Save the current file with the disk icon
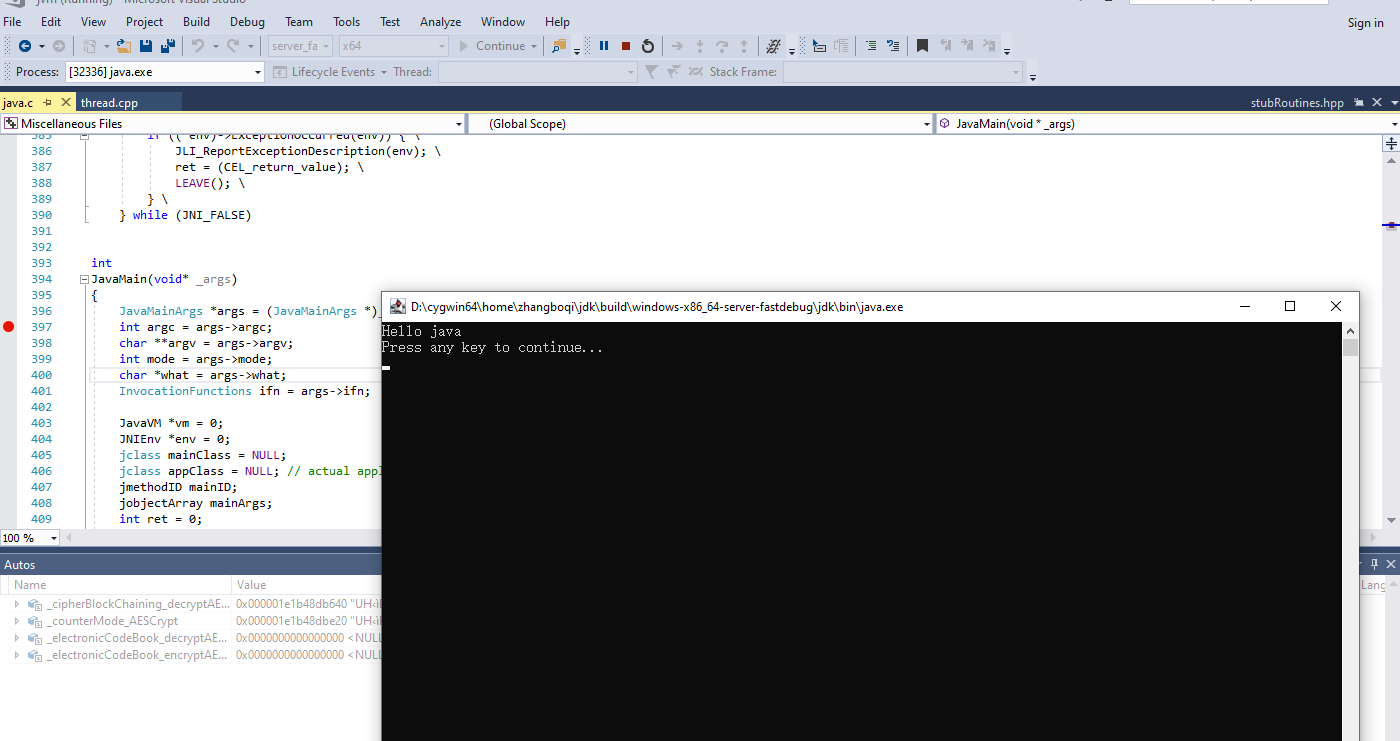Viewport: 1400px width, 741px height. coord(146,46)
